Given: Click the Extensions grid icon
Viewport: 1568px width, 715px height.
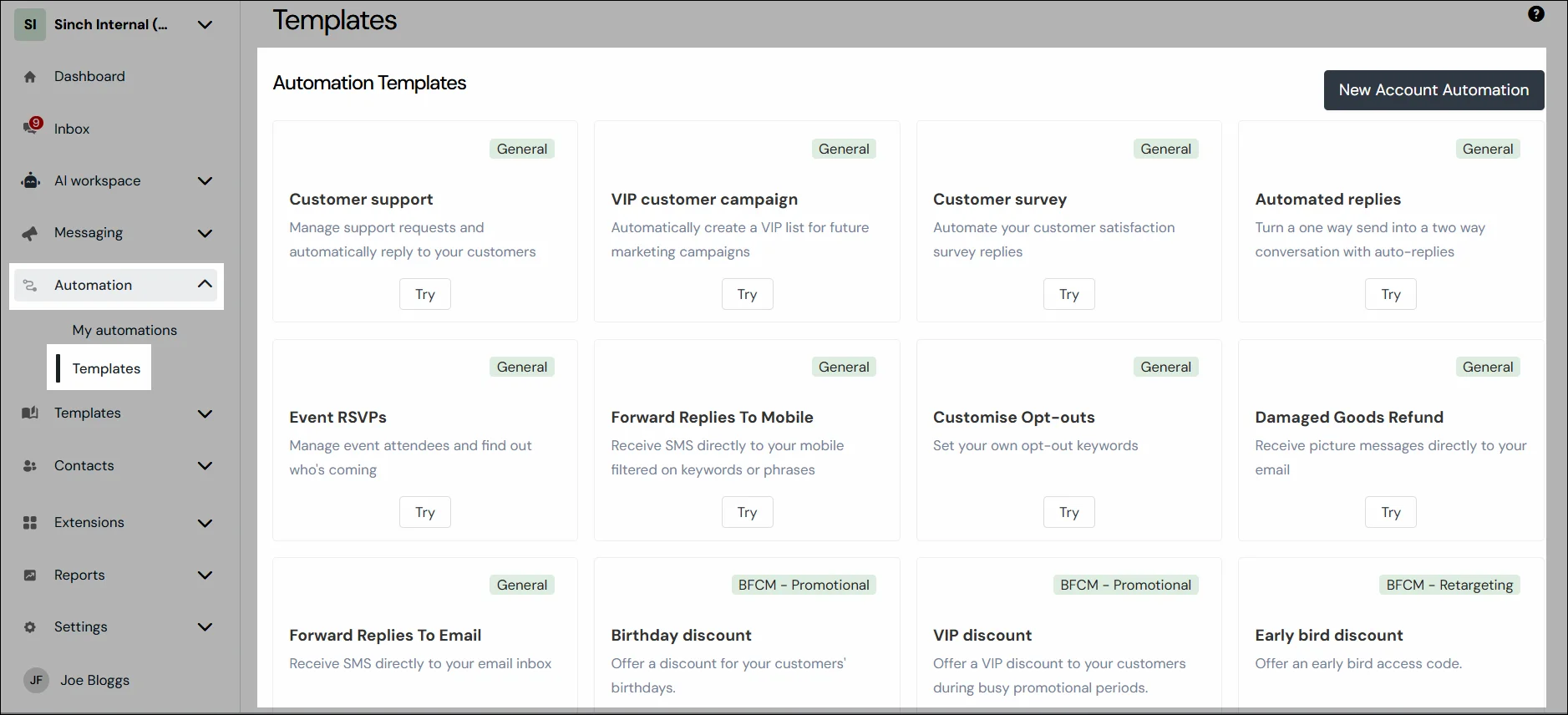Looking at the screenshot, I should pos(30,523).
